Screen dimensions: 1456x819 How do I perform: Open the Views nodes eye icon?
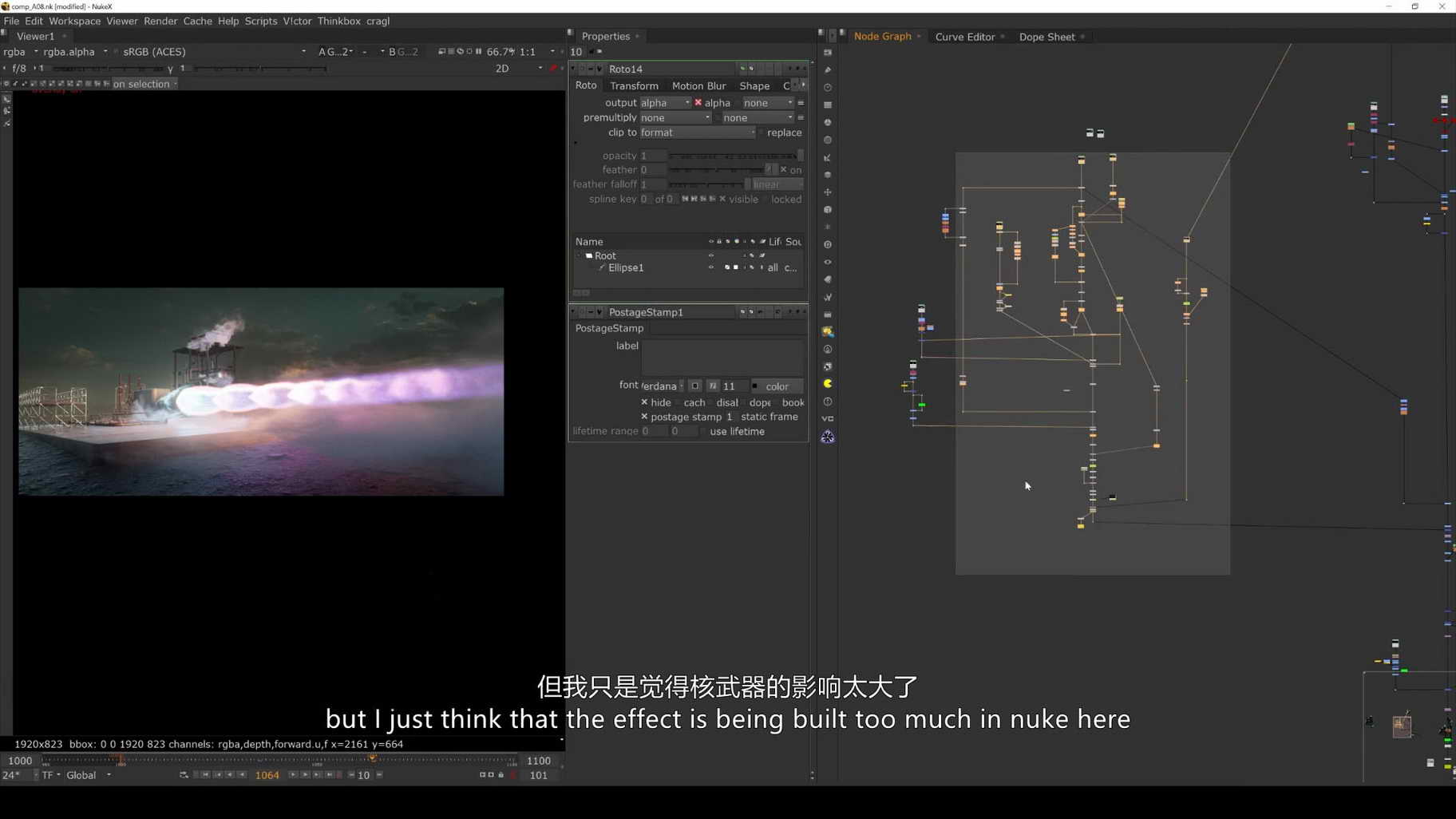coord(828,262)
